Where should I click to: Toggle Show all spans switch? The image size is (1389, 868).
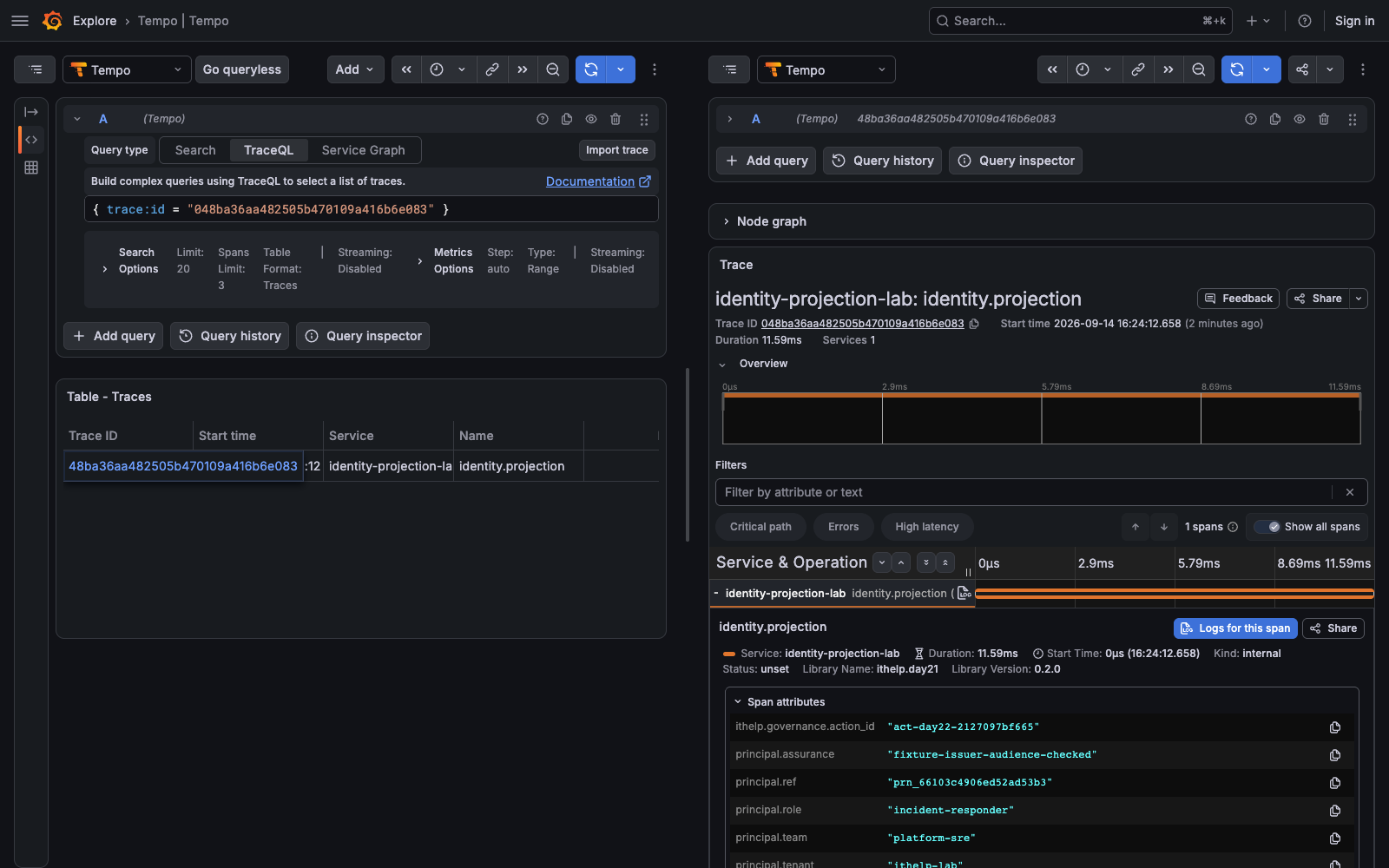coord(1267,527)
